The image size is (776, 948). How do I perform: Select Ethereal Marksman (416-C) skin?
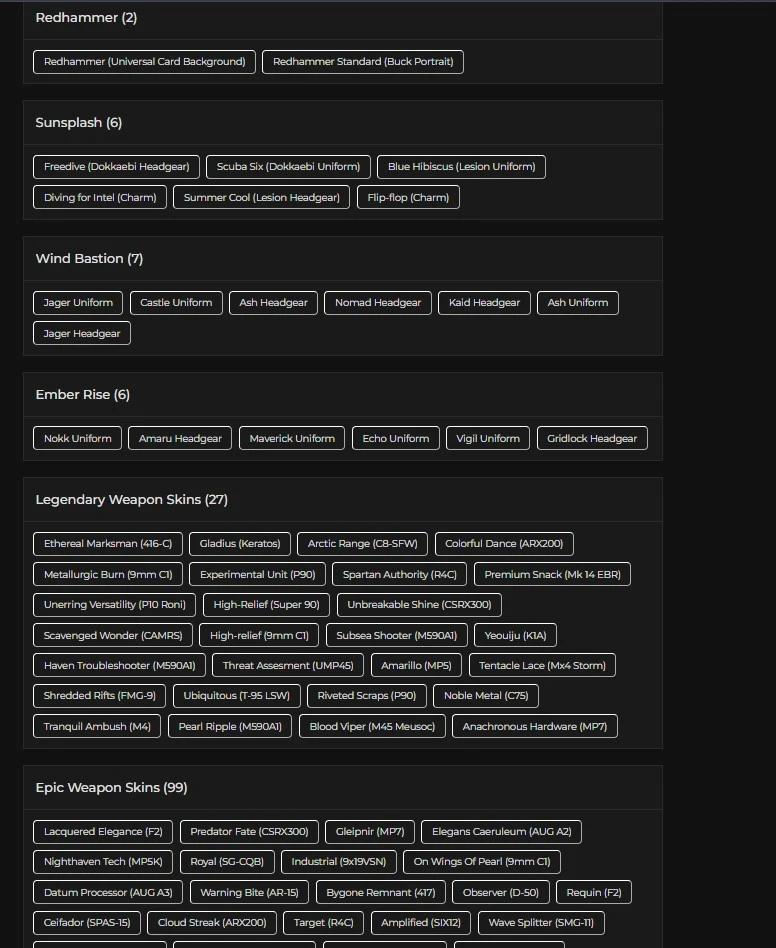108,545
